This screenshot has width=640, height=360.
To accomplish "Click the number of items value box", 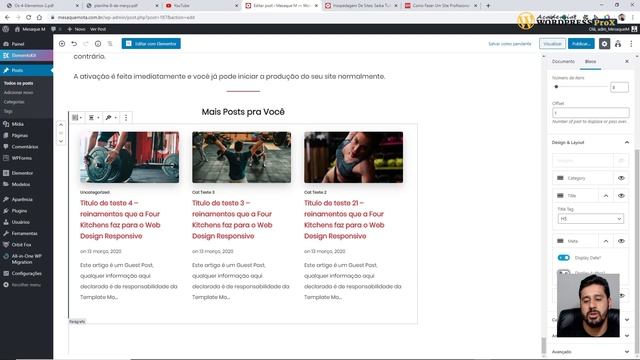I will click(619, 87).
